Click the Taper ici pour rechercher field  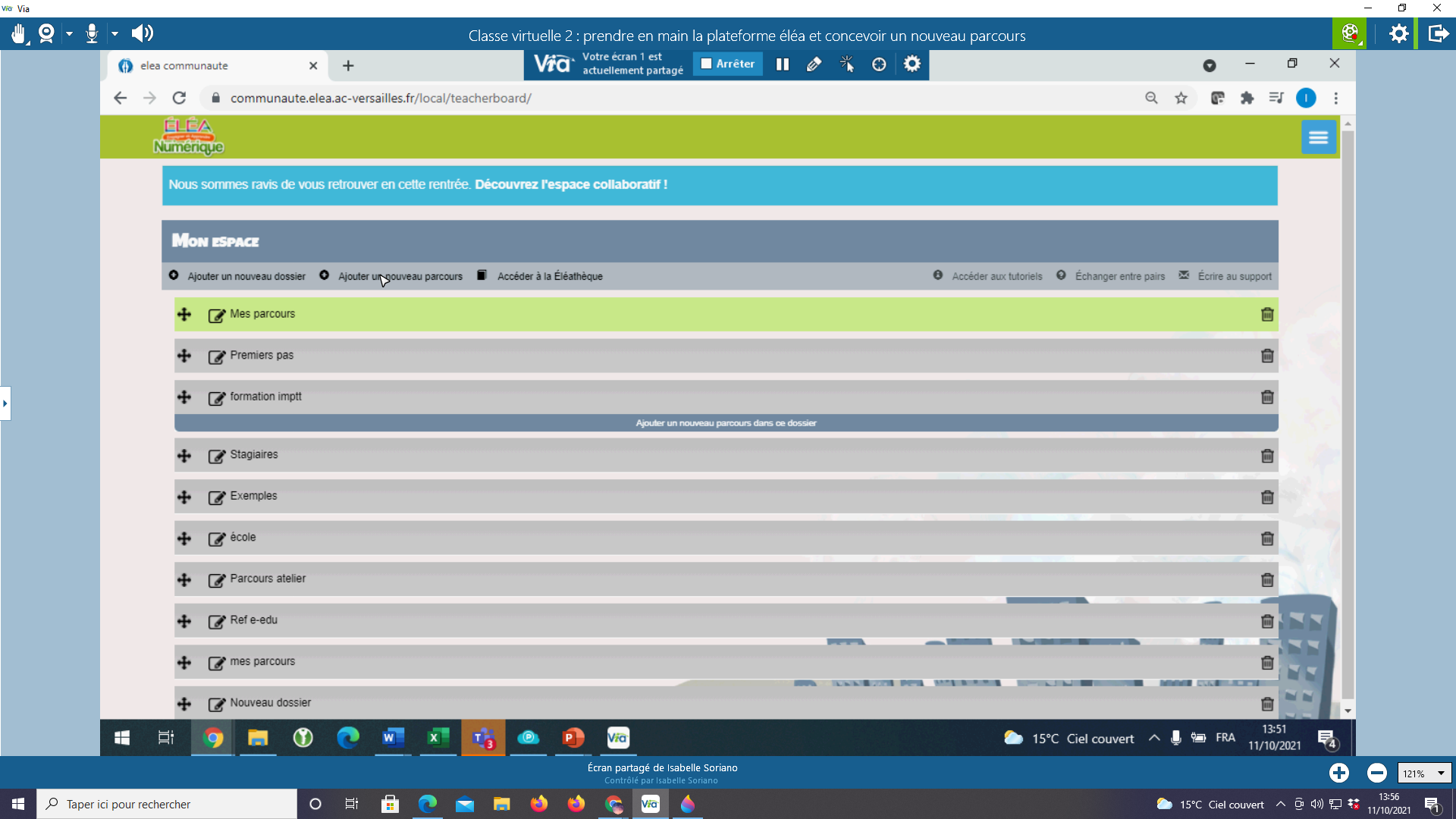pyautogui.click(x=167, y=804)
